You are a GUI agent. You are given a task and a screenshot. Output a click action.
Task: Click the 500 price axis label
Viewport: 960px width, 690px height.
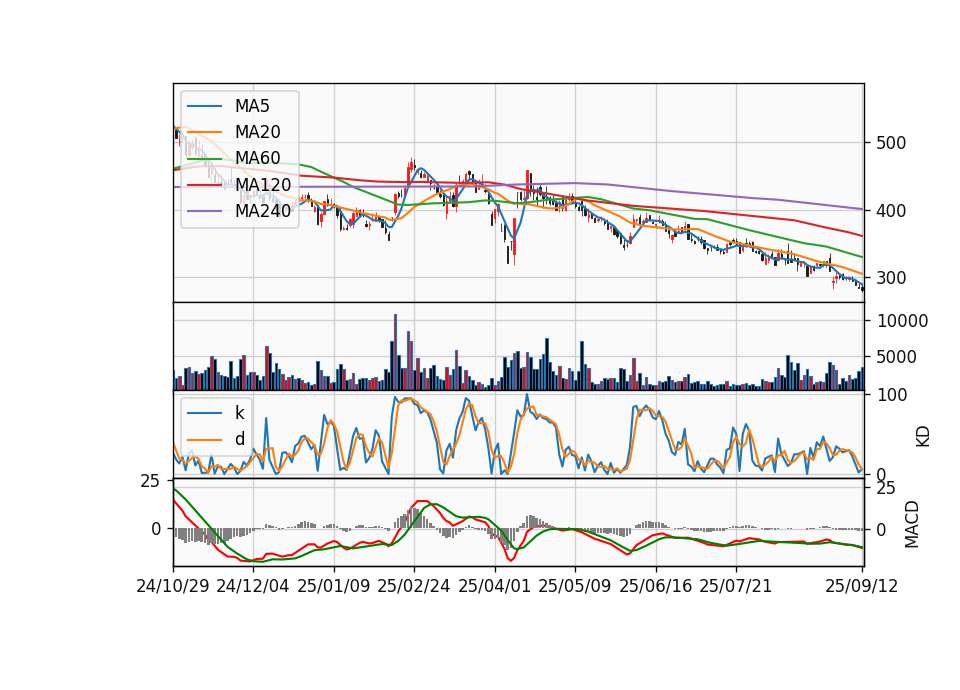tap(891, 143)
